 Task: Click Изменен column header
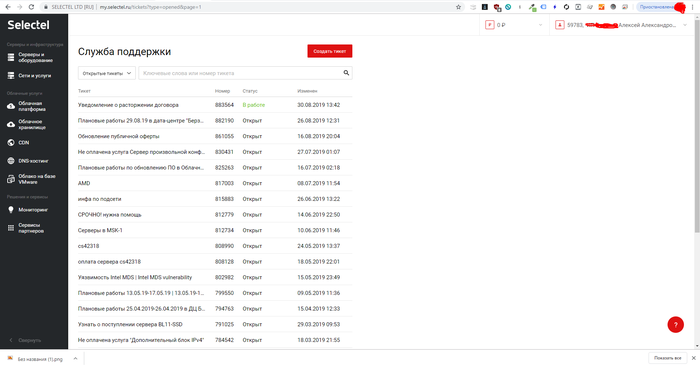(x=307, y=91)
